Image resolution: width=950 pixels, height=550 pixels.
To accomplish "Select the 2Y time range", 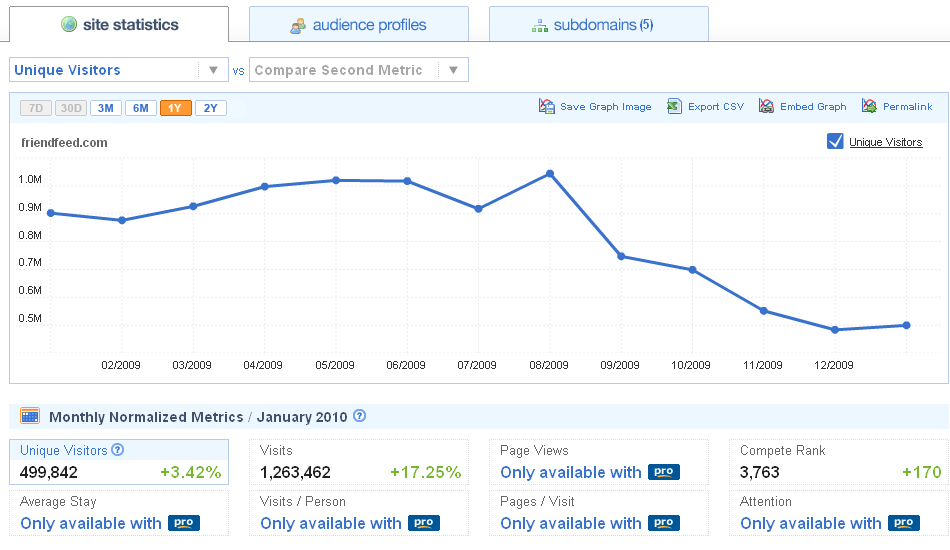I will [x=210, y=108].
